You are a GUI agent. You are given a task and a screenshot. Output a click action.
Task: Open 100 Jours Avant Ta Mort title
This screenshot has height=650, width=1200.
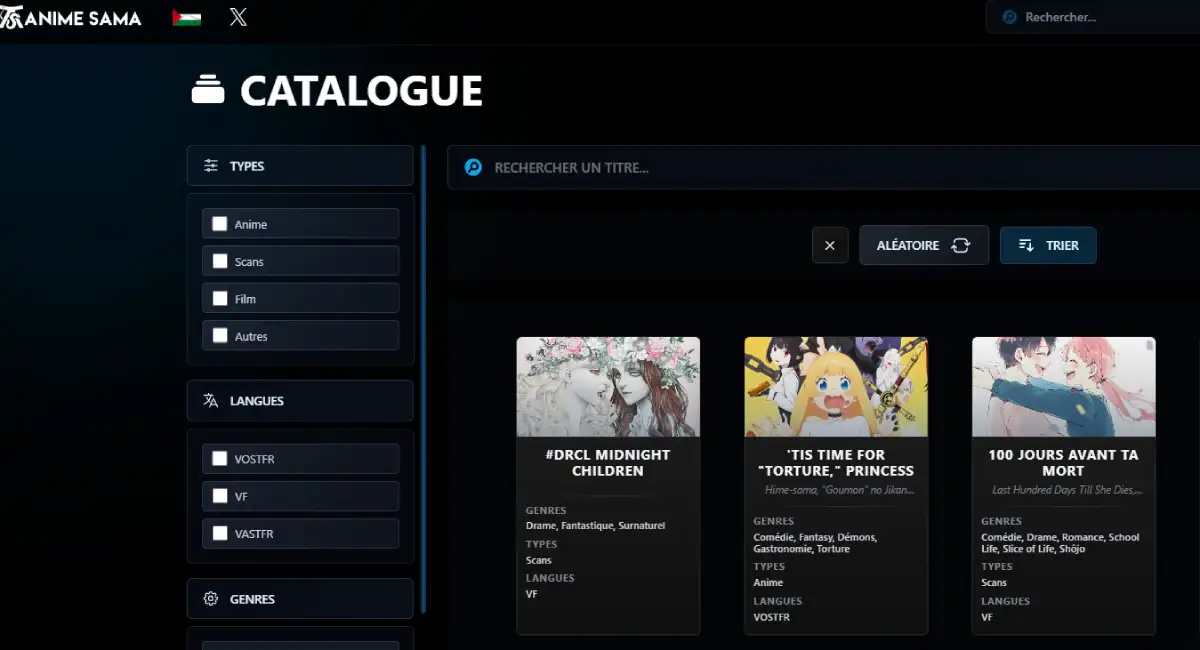(x=1063, y=463)
